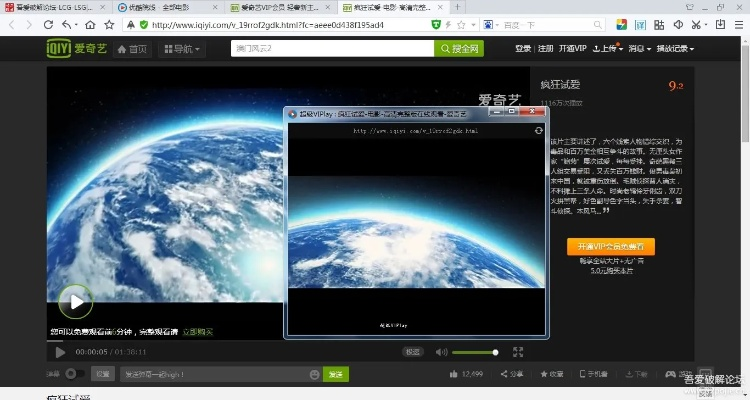Image resolution: width=750 pixels, height=400 pixels.
Task: Click the danmaku comment input field
Action: point(212,374)
